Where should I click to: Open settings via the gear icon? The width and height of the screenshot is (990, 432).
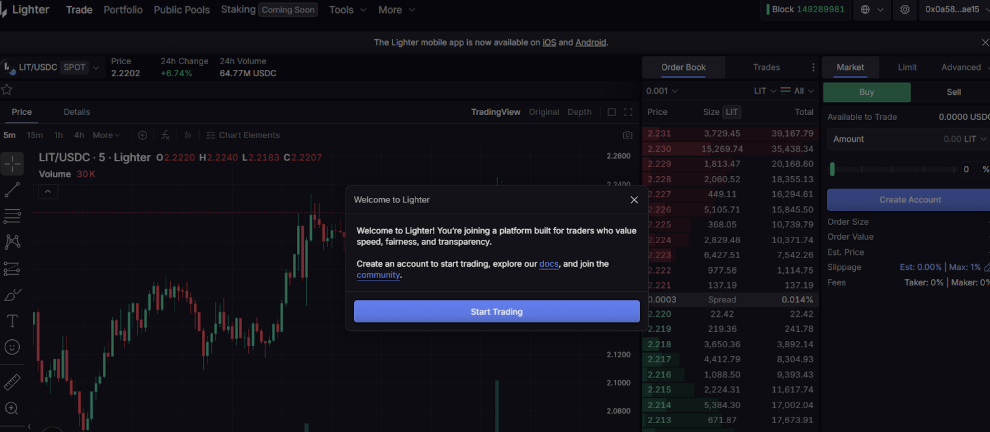point(905,10)
